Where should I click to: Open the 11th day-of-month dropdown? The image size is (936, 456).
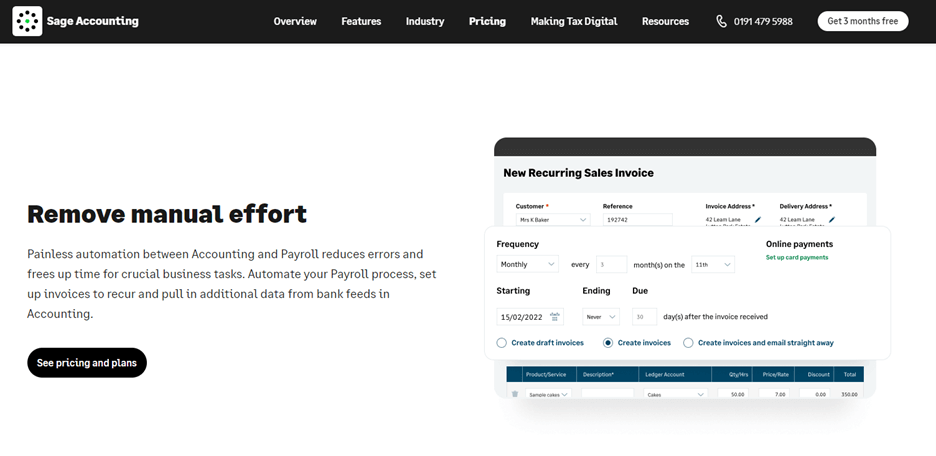point(713,264)
